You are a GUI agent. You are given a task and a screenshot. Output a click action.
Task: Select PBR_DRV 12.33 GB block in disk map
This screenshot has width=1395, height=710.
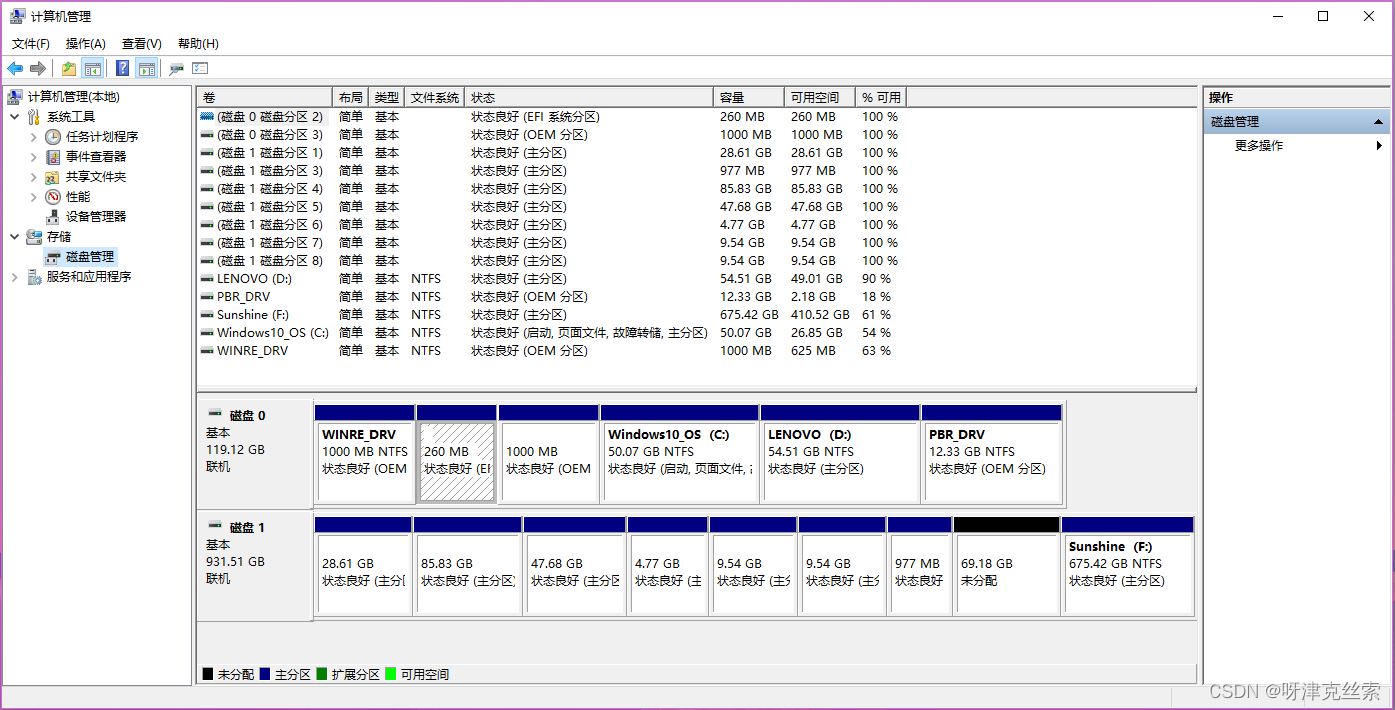click(992, 454)
